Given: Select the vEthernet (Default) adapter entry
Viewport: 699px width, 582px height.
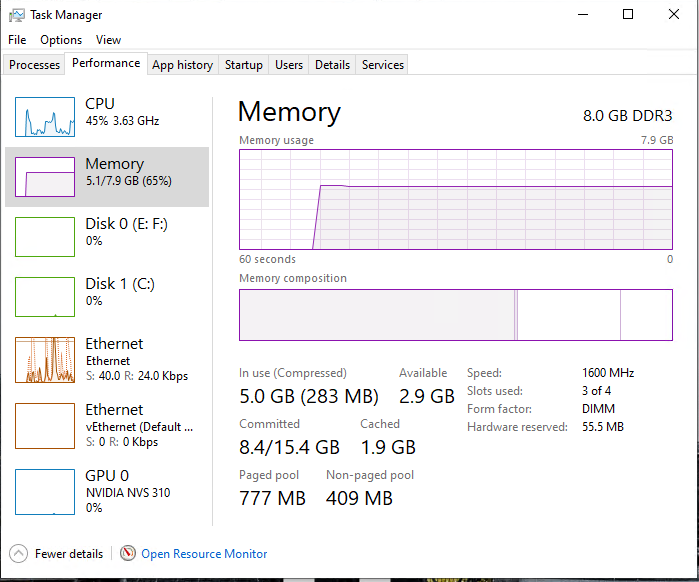Looking at the screenshot, I should click(x=107, y=426).
